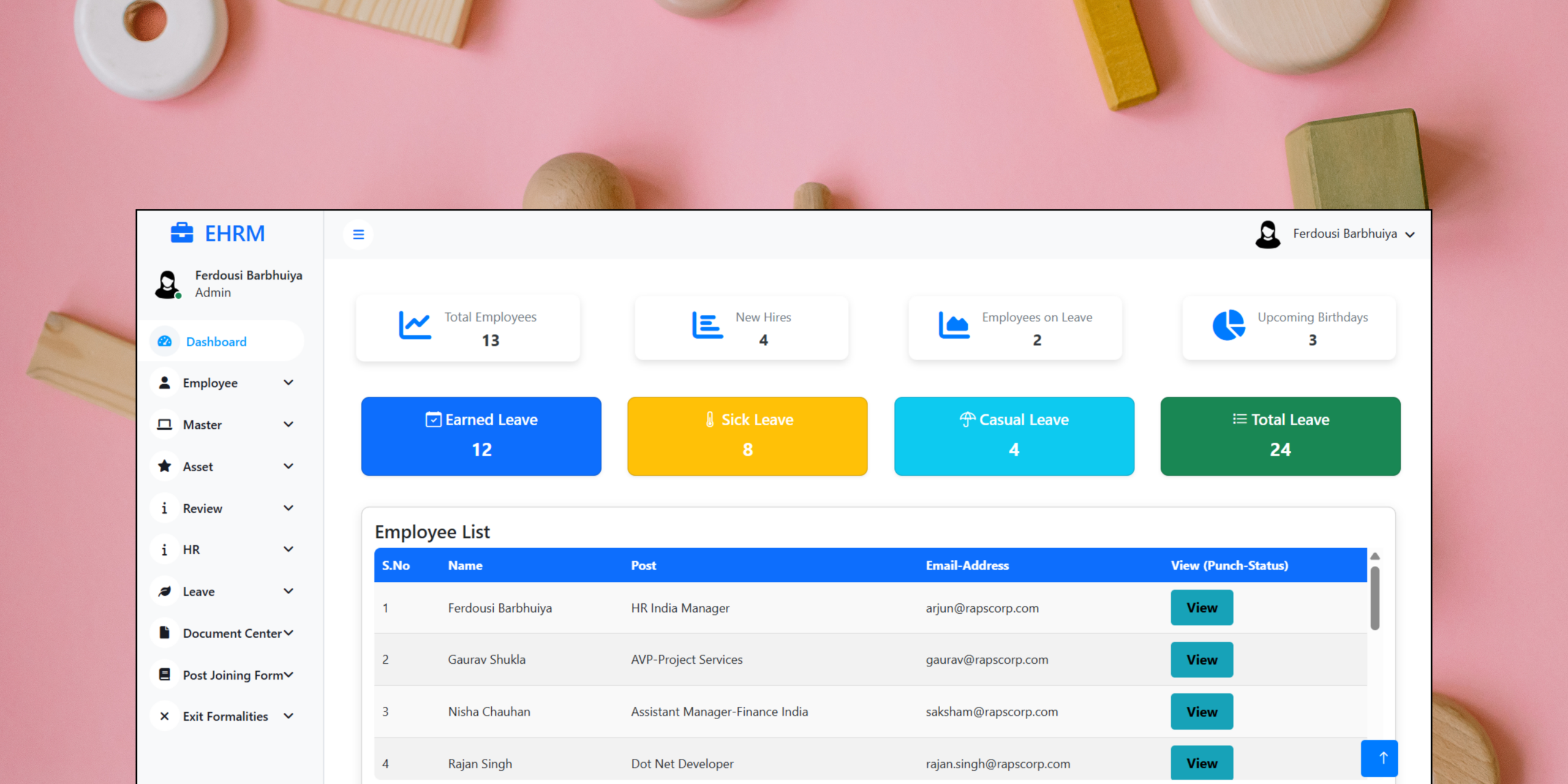The image size is (1568, 784).
Task: Expand the Master menu chevron
Action: tap(288, 424)
